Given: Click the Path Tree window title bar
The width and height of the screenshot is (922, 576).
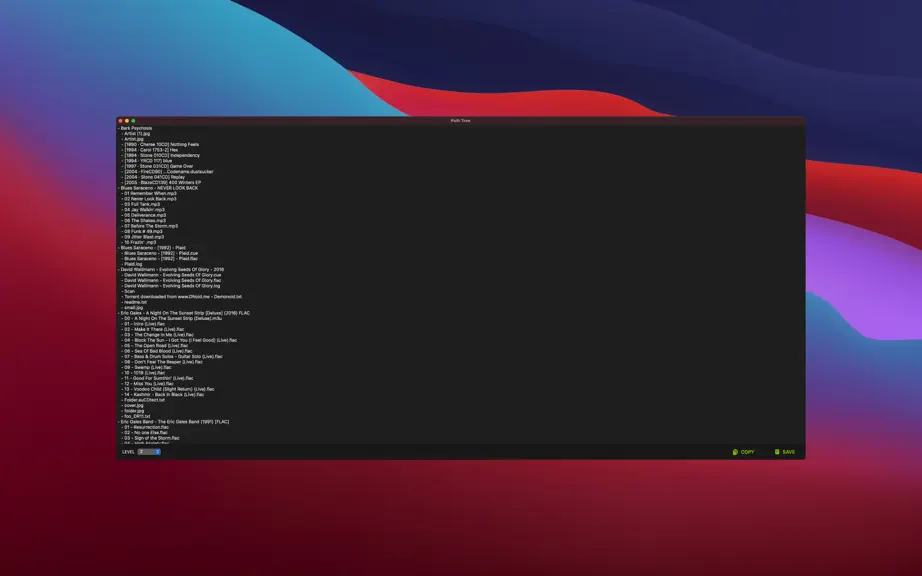Looking at the screenshot, I should [460, 120].
